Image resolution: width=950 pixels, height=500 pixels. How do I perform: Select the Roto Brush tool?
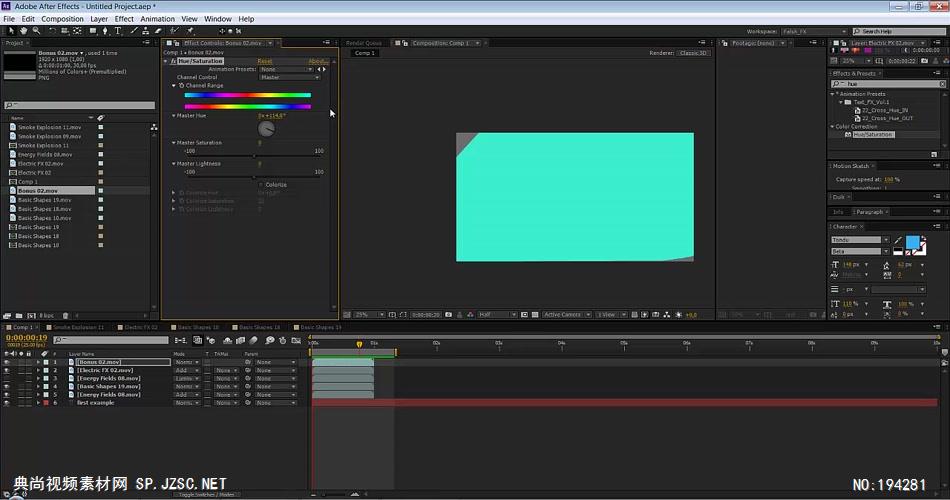[174, 30]
